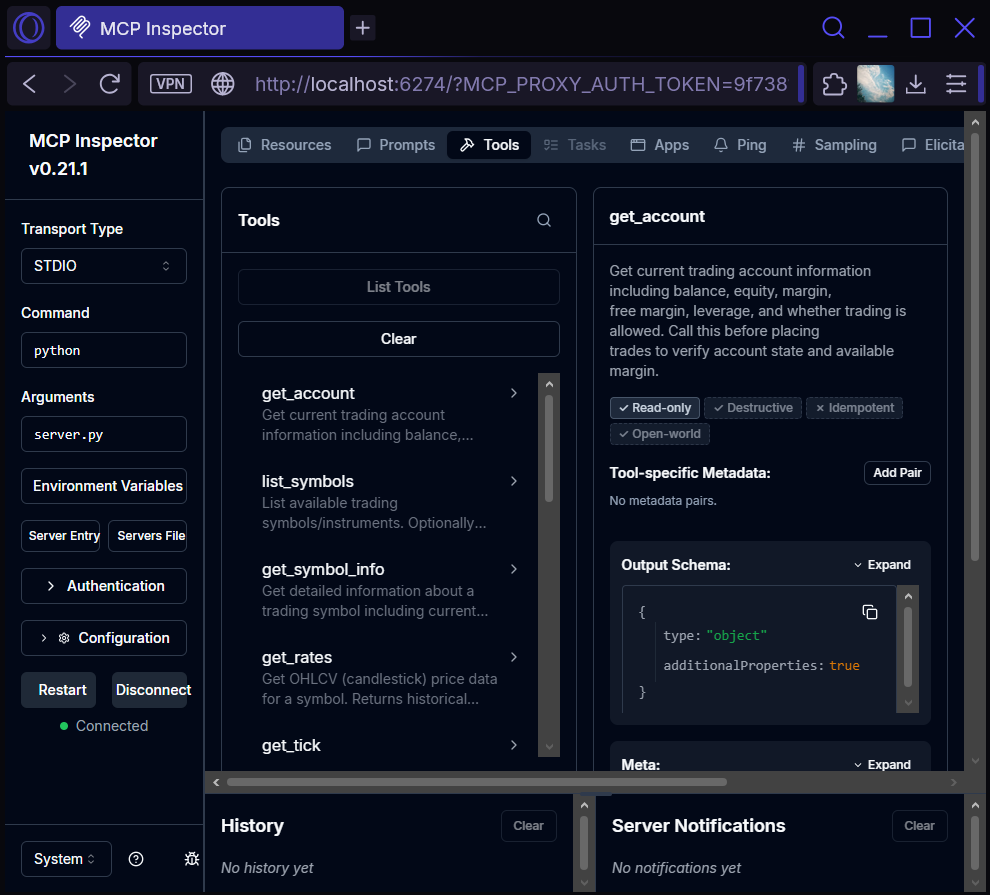990x895 pixels.
Task: Click the VPN badge in the address bar
Action: pyautogui.click(x=170, y=84)
